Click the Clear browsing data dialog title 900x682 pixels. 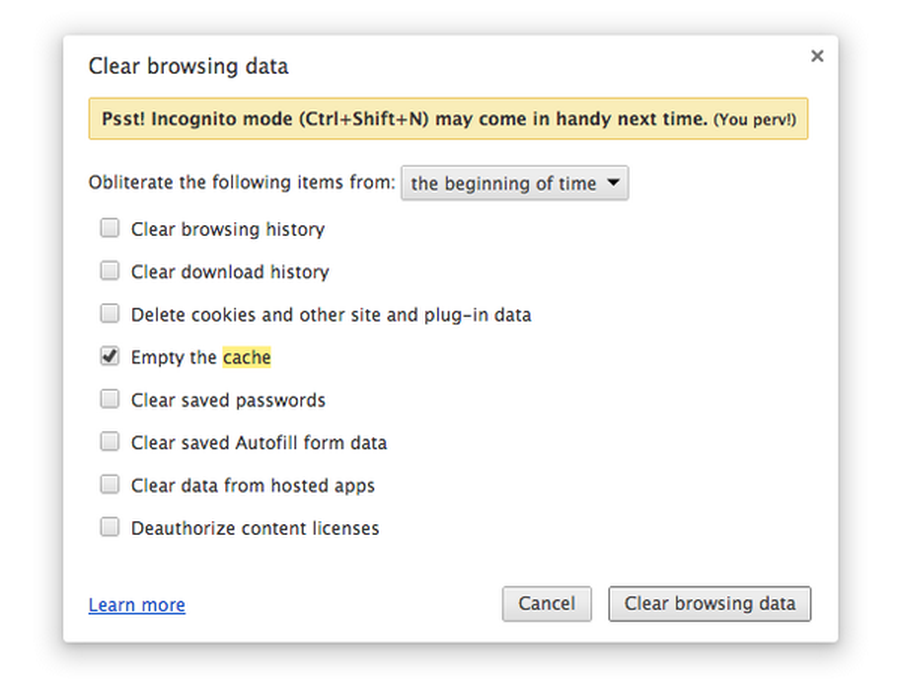188,67
